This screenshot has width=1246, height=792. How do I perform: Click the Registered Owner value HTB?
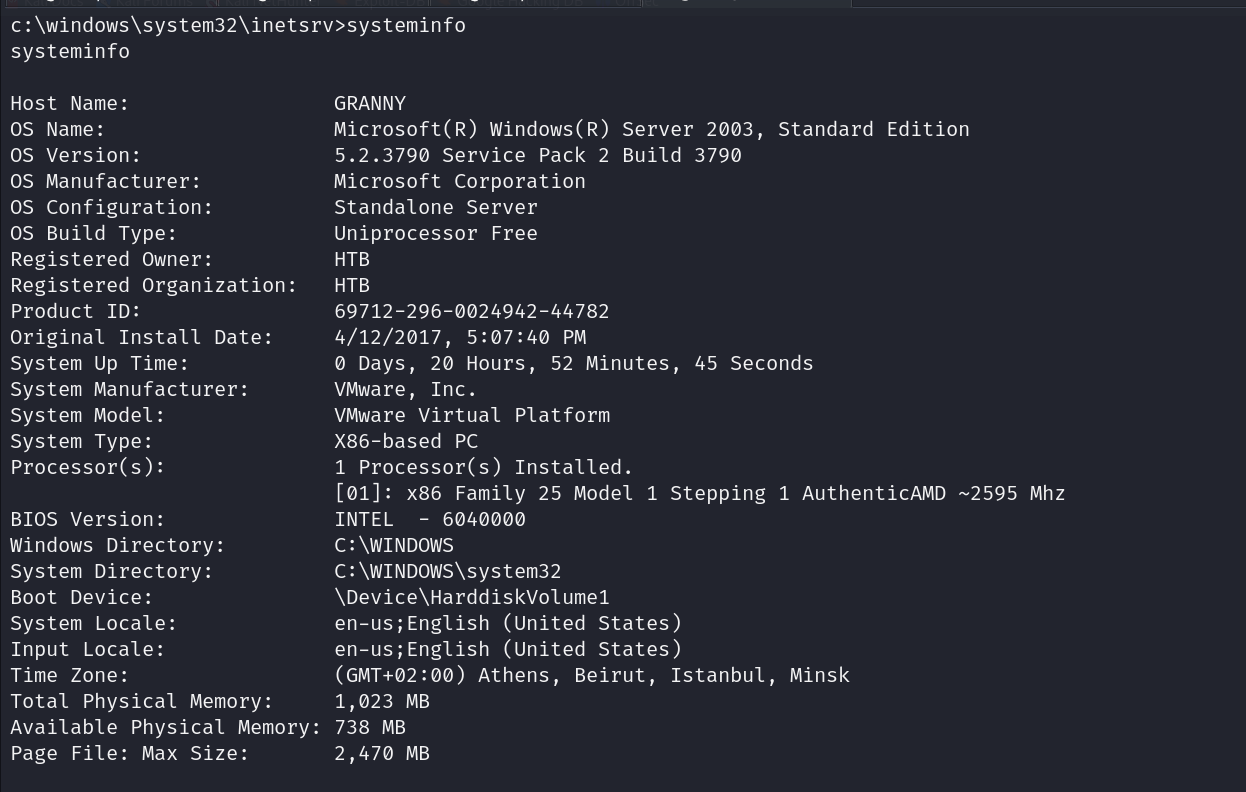coord(352,259)
